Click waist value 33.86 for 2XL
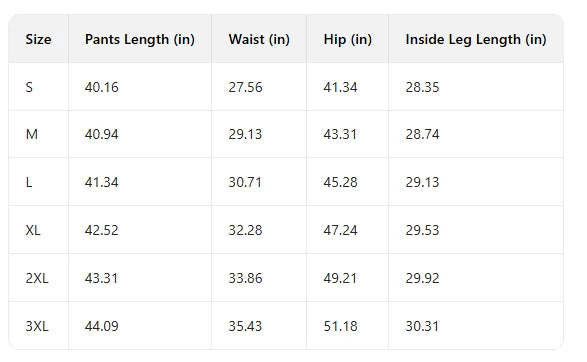 [x=246, y=278]
